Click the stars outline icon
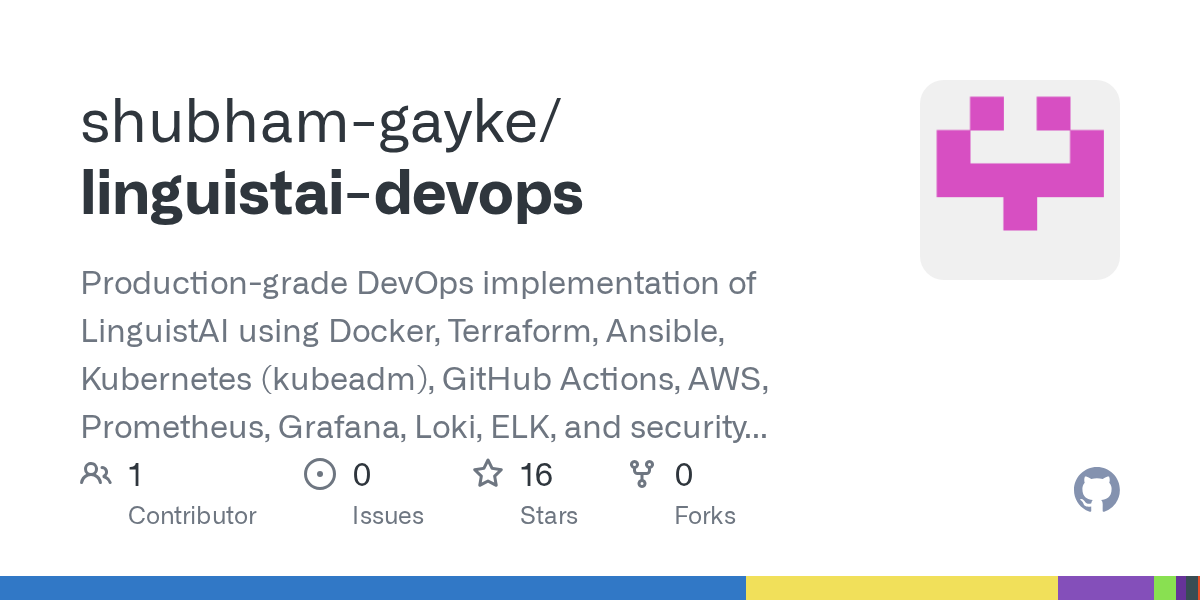The width and height of the screenshot is (1200, 600). pos(488,474)
